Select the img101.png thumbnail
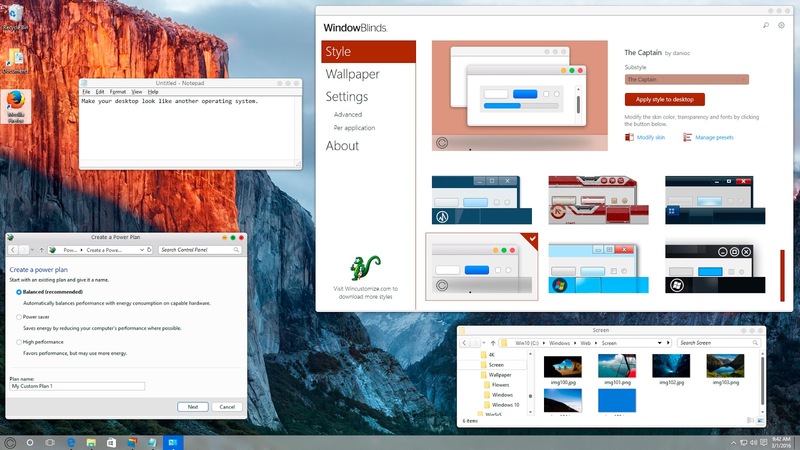This screenshot has width=800, height=450. [618, 364]
